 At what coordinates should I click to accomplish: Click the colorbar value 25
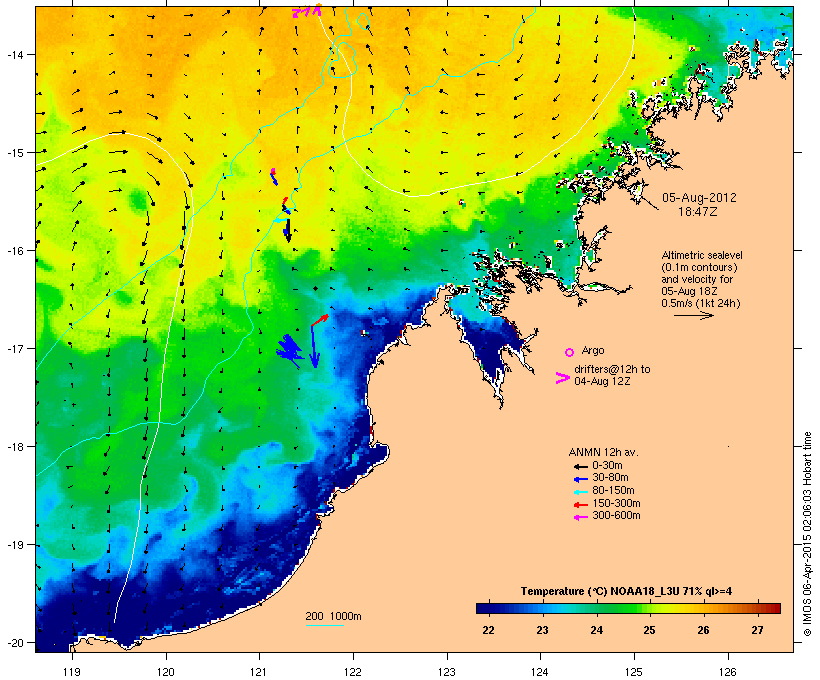(649, 630)
